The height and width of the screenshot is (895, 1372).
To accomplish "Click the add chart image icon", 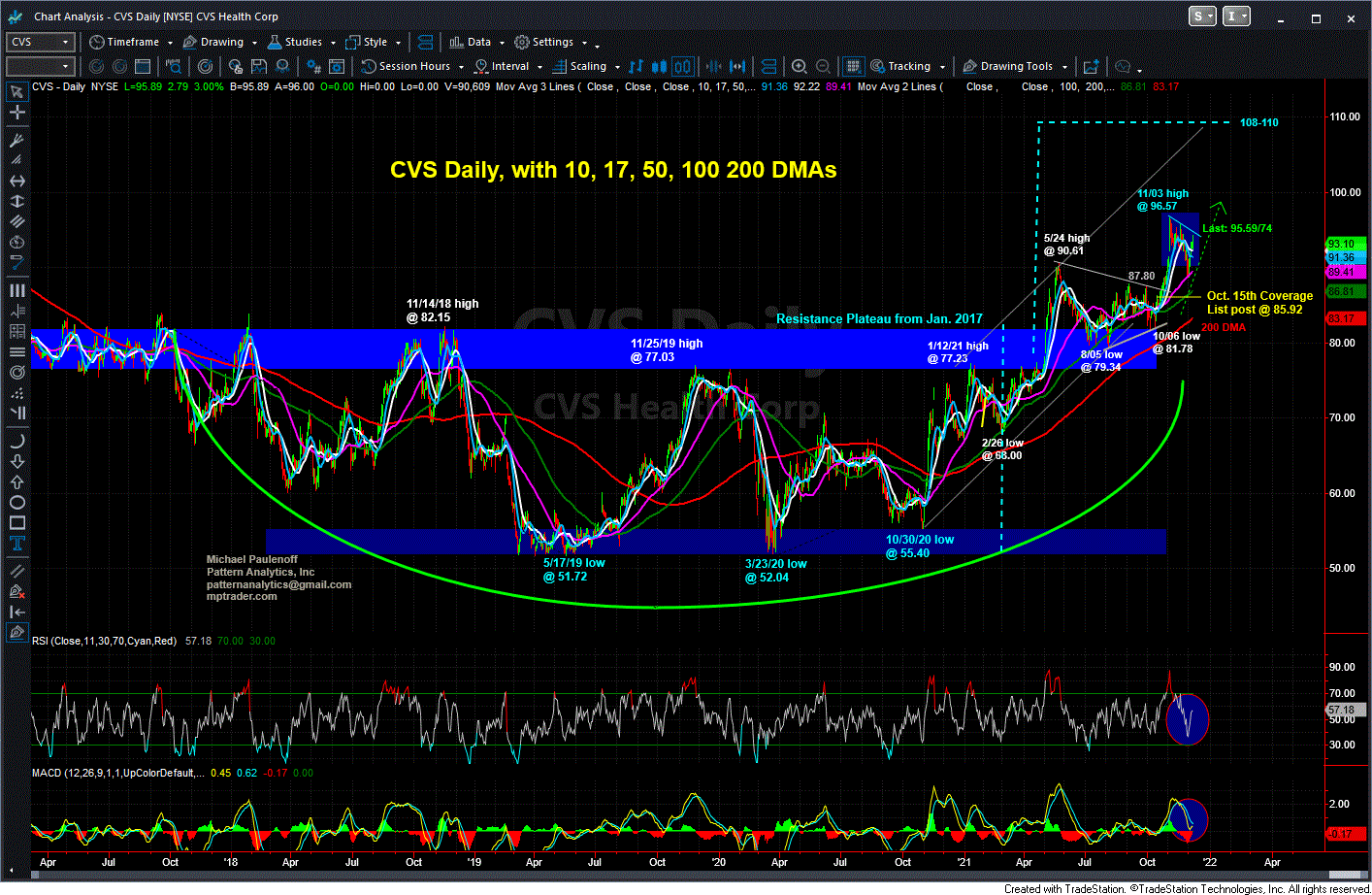I will pos(1091,66).
